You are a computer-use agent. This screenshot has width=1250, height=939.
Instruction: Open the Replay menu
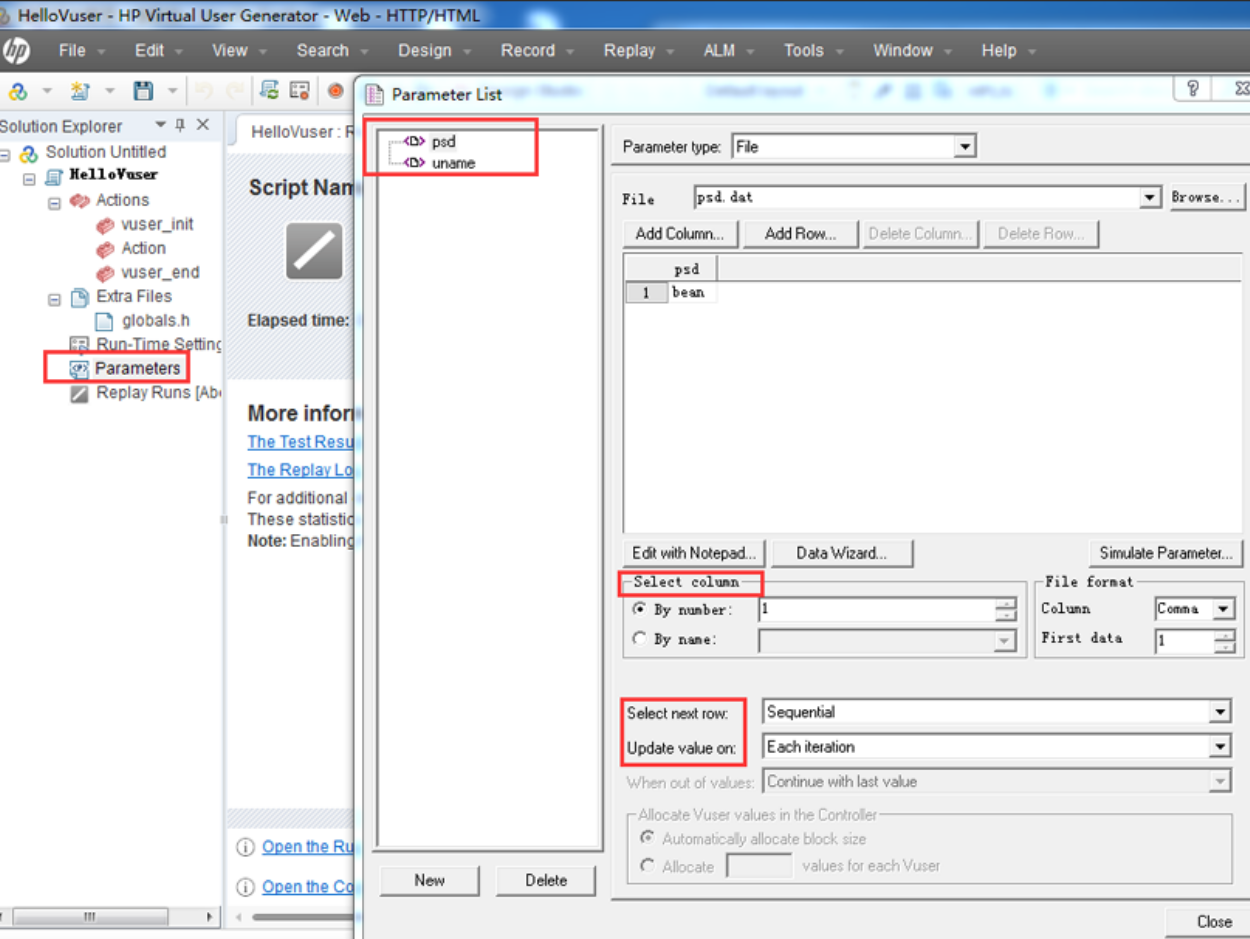(x=629, y=50)
